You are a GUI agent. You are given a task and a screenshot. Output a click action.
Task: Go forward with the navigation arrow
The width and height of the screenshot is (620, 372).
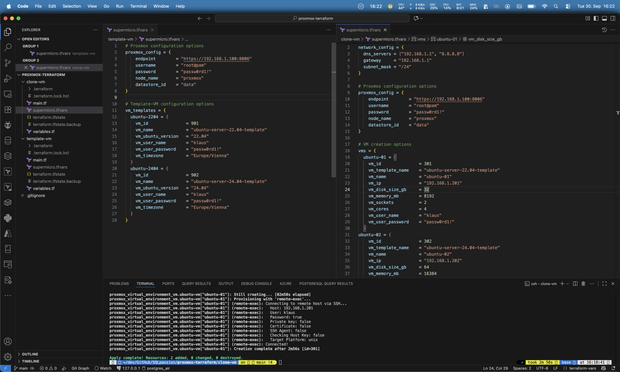click(x=208, y=18)
